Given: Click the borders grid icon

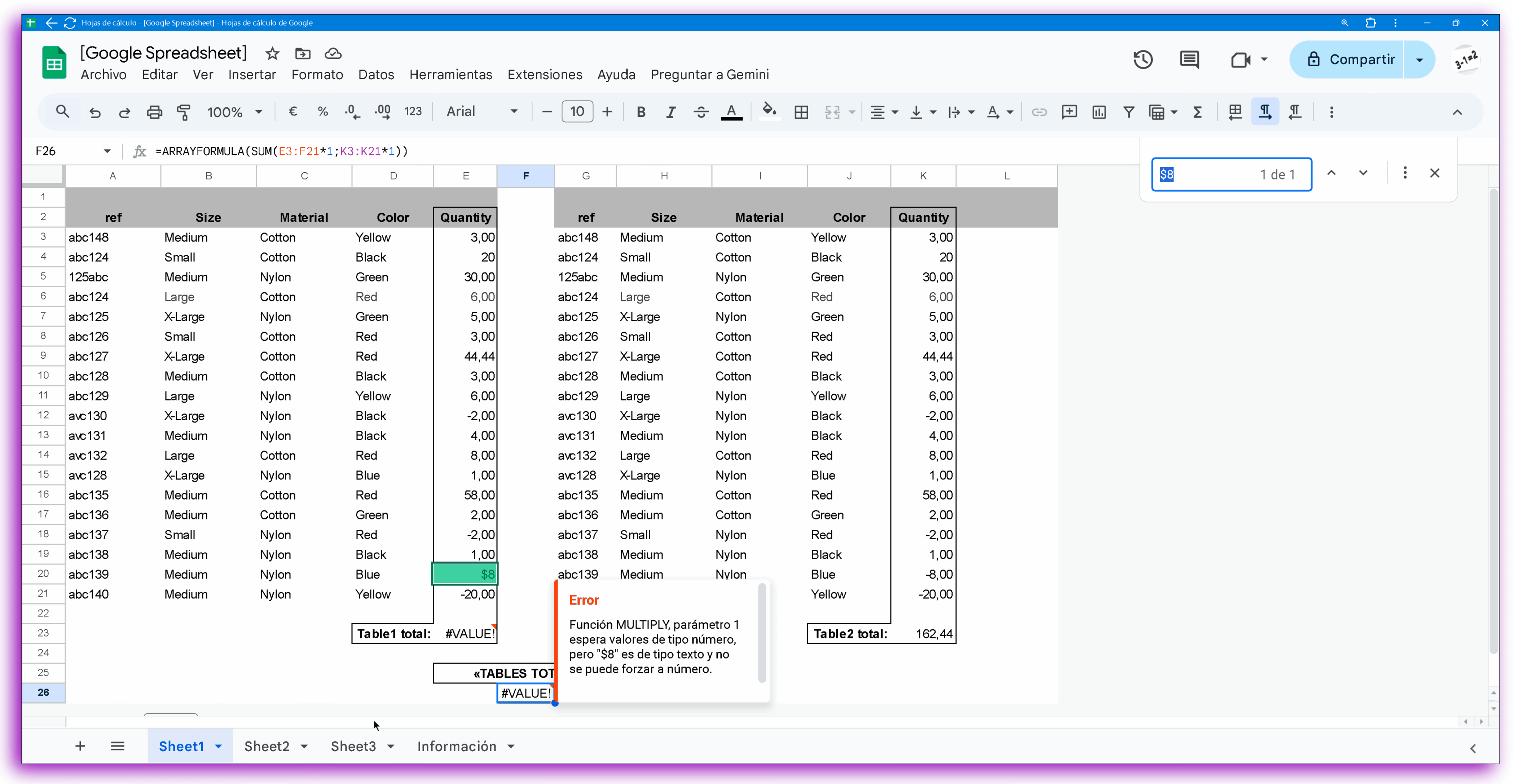Looking at the screenshot, I should point(801,112).
